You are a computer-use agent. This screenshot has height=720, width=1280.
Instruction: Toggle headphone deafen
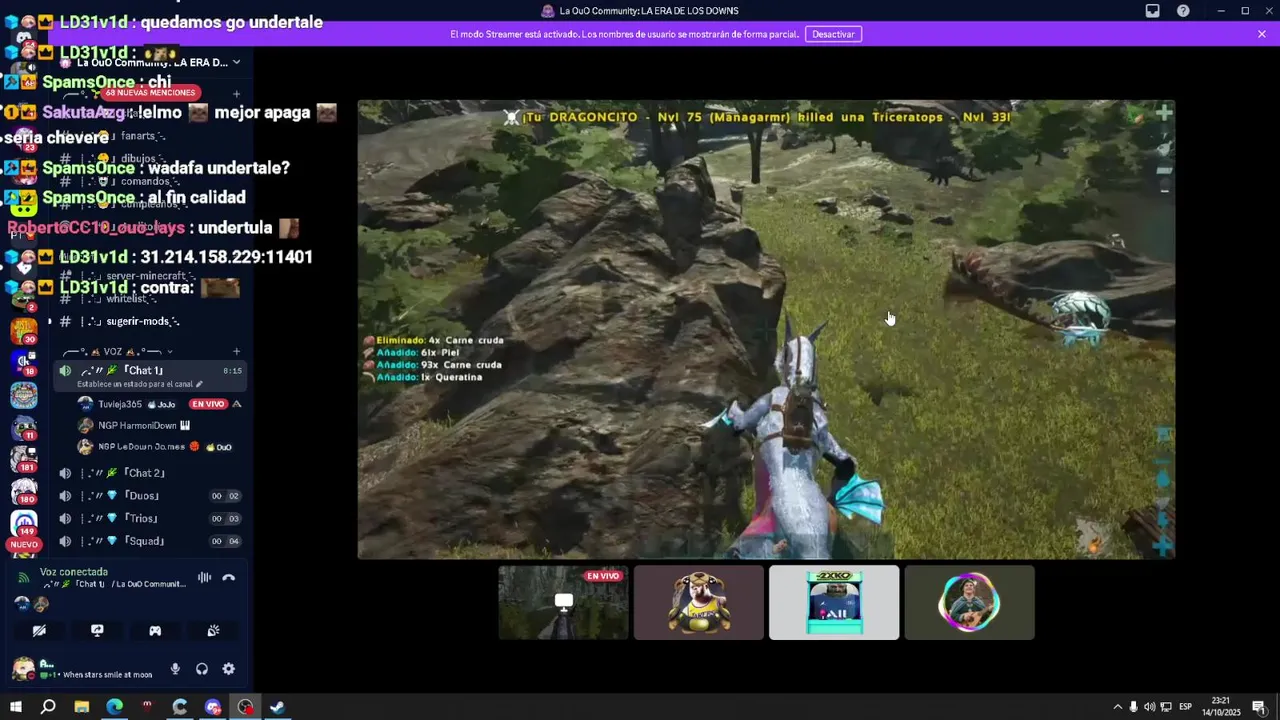[x=202, y=669]
